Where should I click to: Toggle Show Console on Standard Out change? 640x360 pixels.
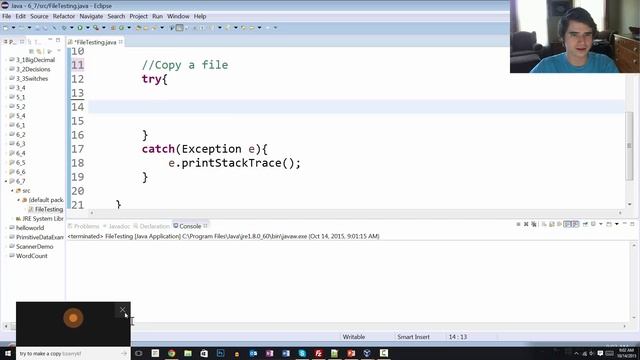(x=567, y=224)
